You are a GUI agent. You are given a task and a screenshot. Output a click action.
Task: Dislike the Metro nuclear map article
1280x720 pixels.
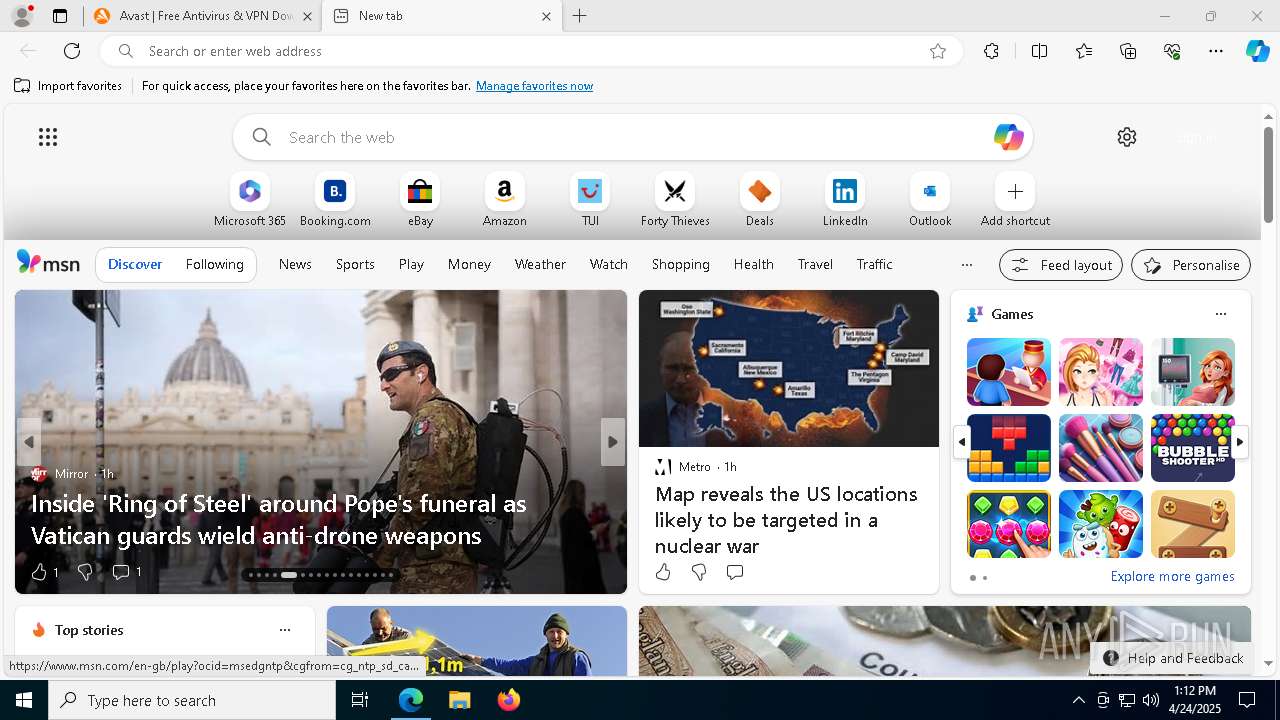tap(699, 572)
